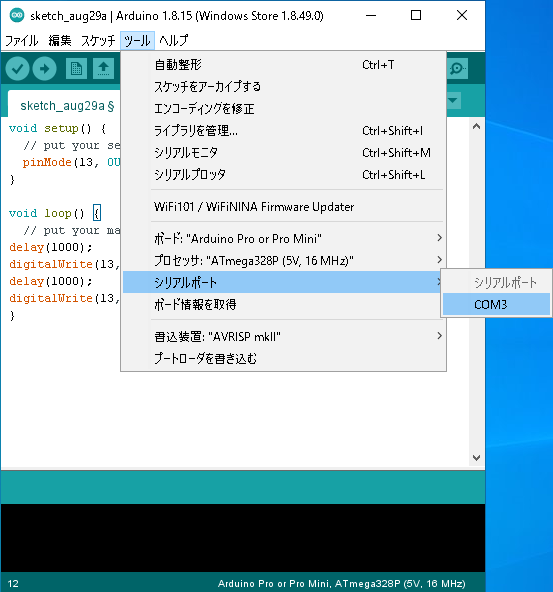Select COM3 serial port
Viewport: 553px width, 592px height.
click(x=496, y=304)
